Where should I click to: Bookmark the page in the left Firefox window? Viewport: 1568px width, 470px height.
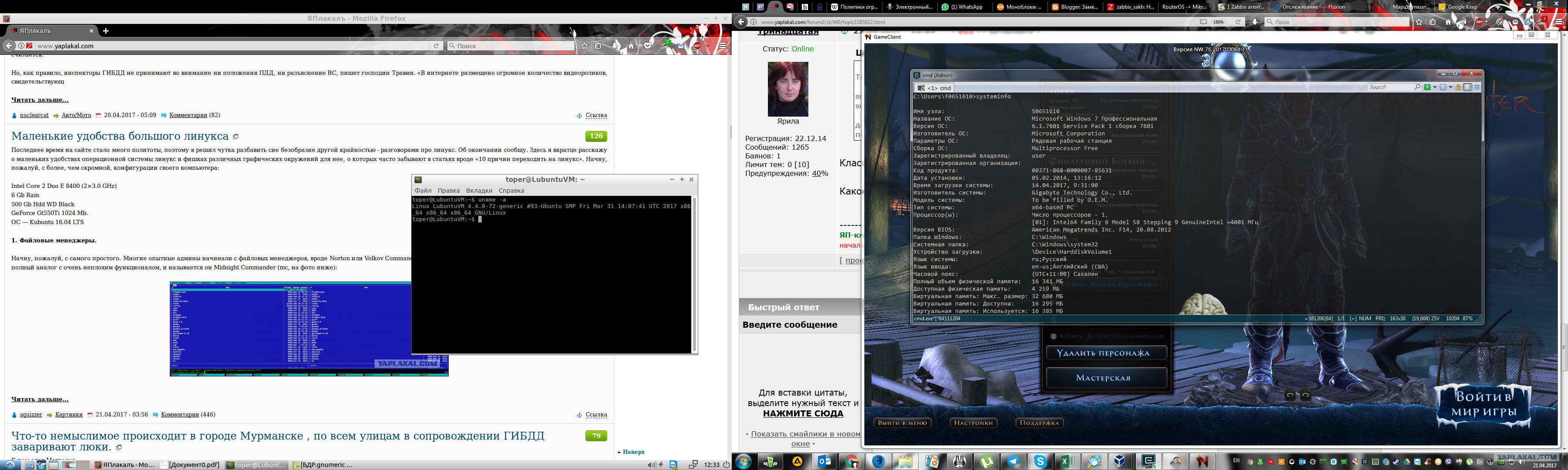pos(585,46)
